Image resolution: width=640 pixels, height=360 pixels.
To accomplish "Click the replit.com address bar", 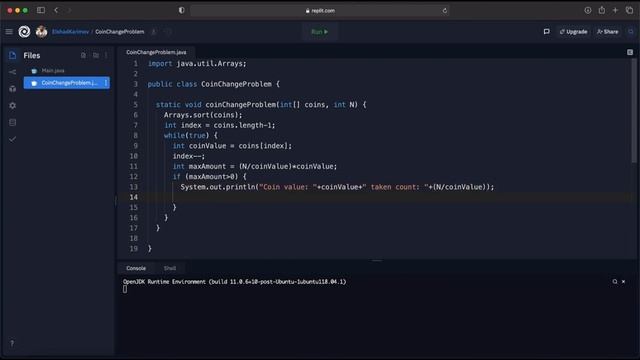I will point(320,11).
